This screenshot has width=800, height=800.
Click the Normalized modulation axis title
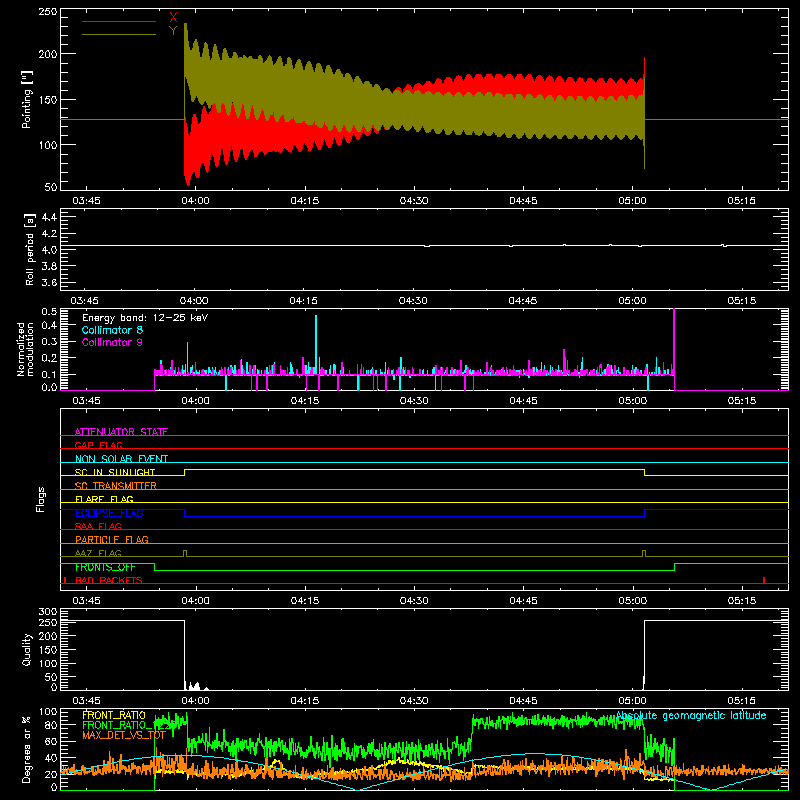coord(25,349)
